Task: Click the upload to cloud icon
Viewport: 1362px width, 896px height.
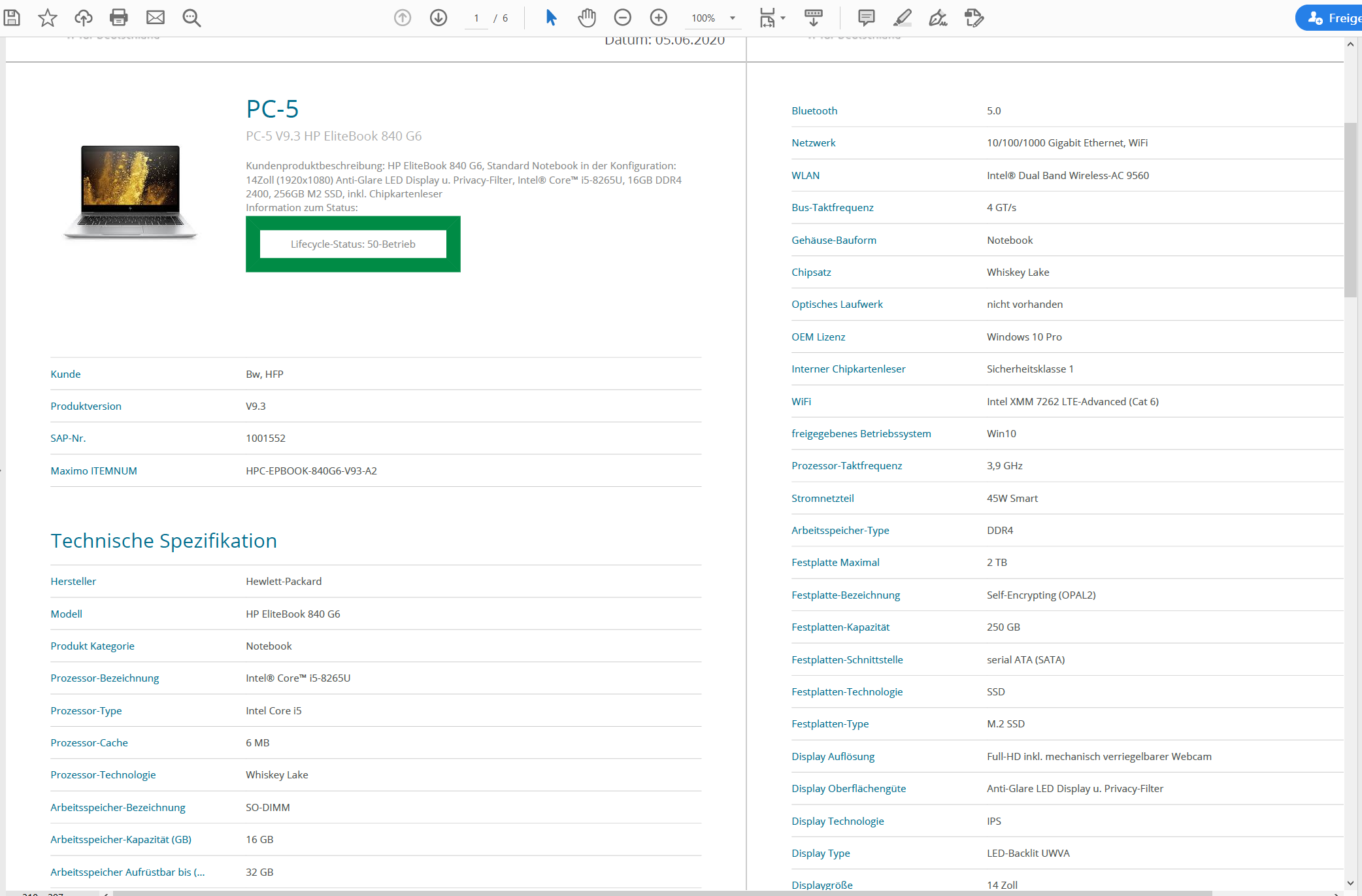Action: pyautogui.click(x=84, y=18)
